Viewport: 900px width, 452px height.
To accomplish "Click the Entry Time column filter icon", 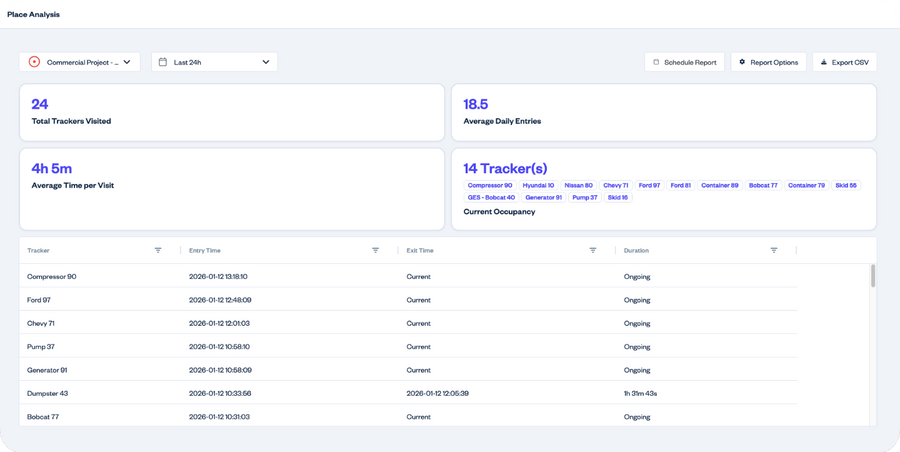I will 375,250.
